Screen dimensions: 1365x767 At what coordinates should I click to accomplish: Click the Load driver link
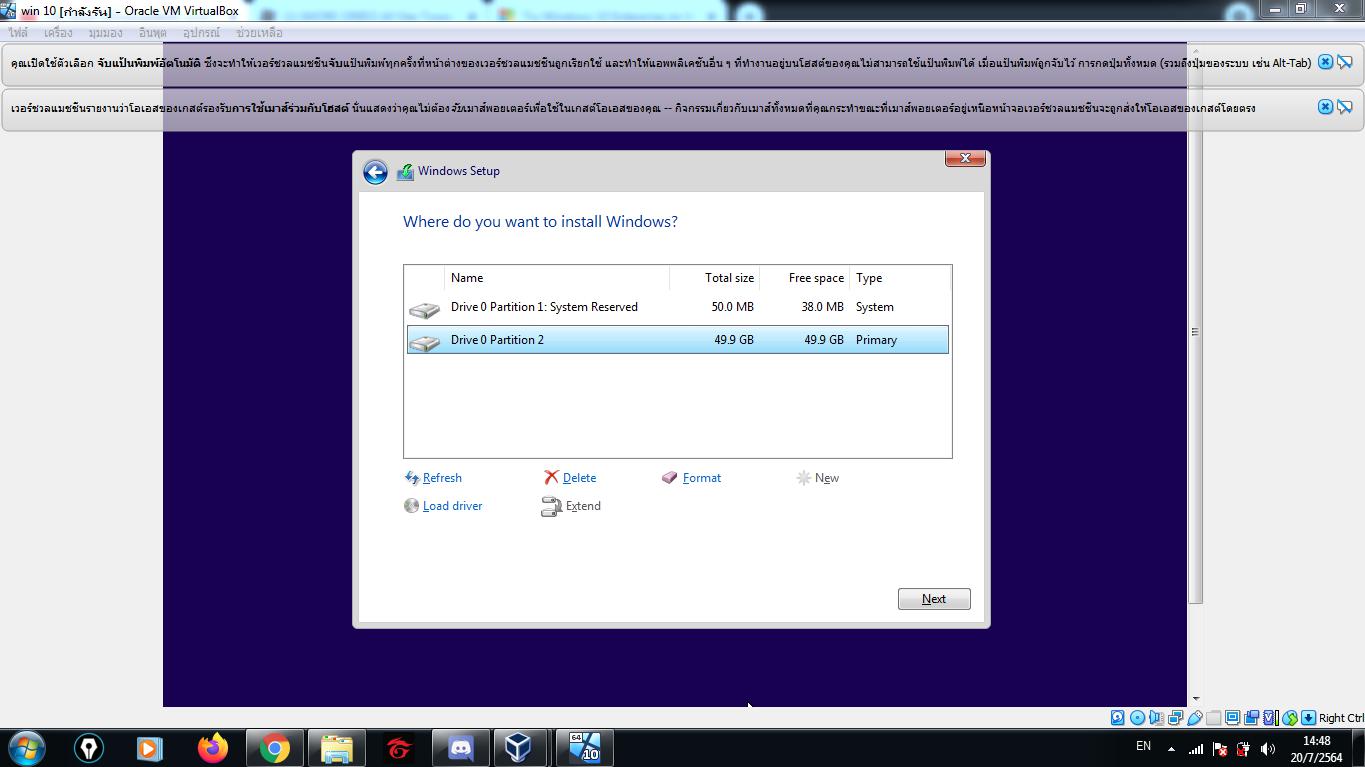coord(443,506)
